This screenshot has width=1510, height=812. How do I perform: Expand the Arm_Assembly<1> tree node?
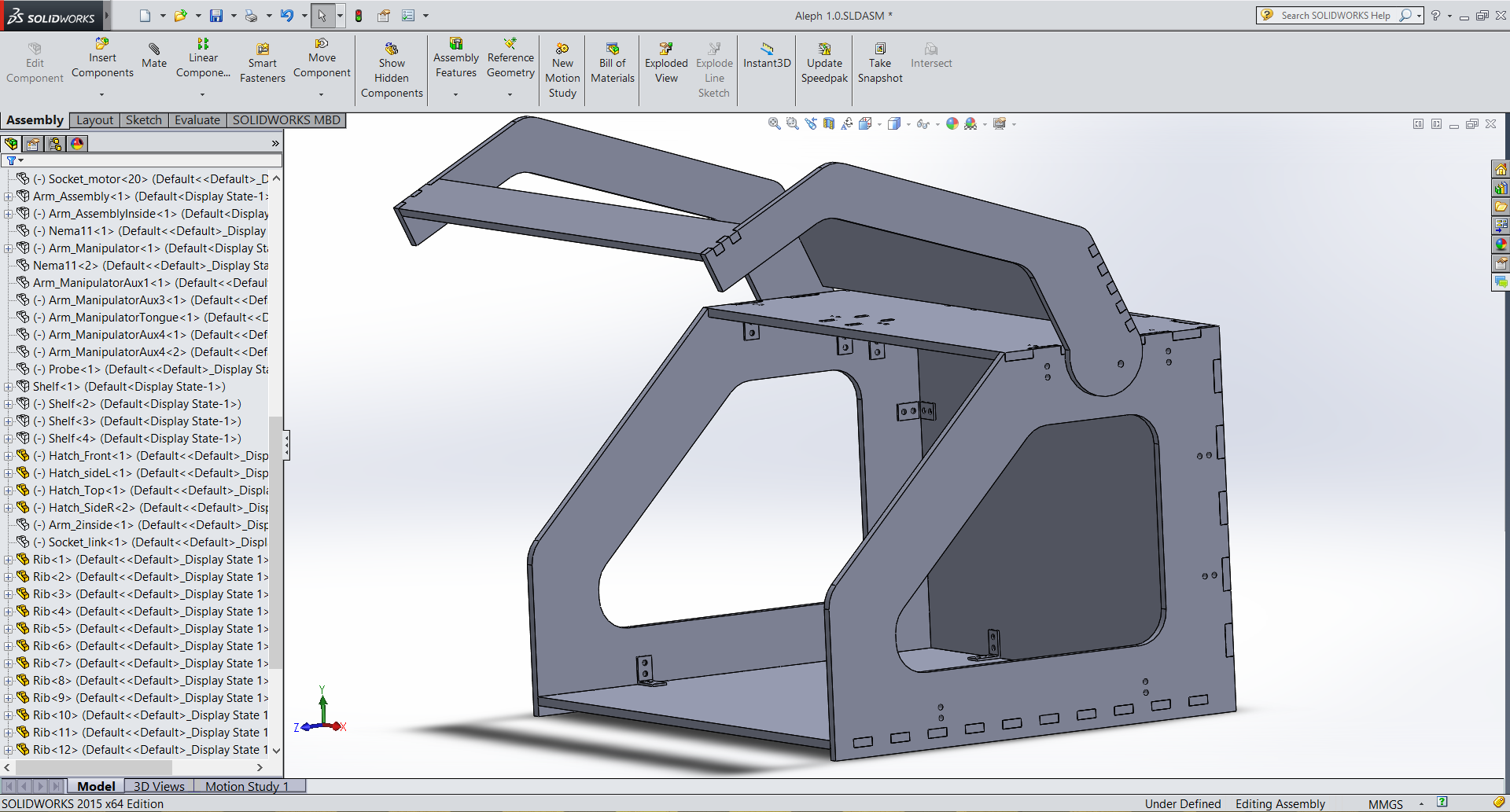[8, 197]
